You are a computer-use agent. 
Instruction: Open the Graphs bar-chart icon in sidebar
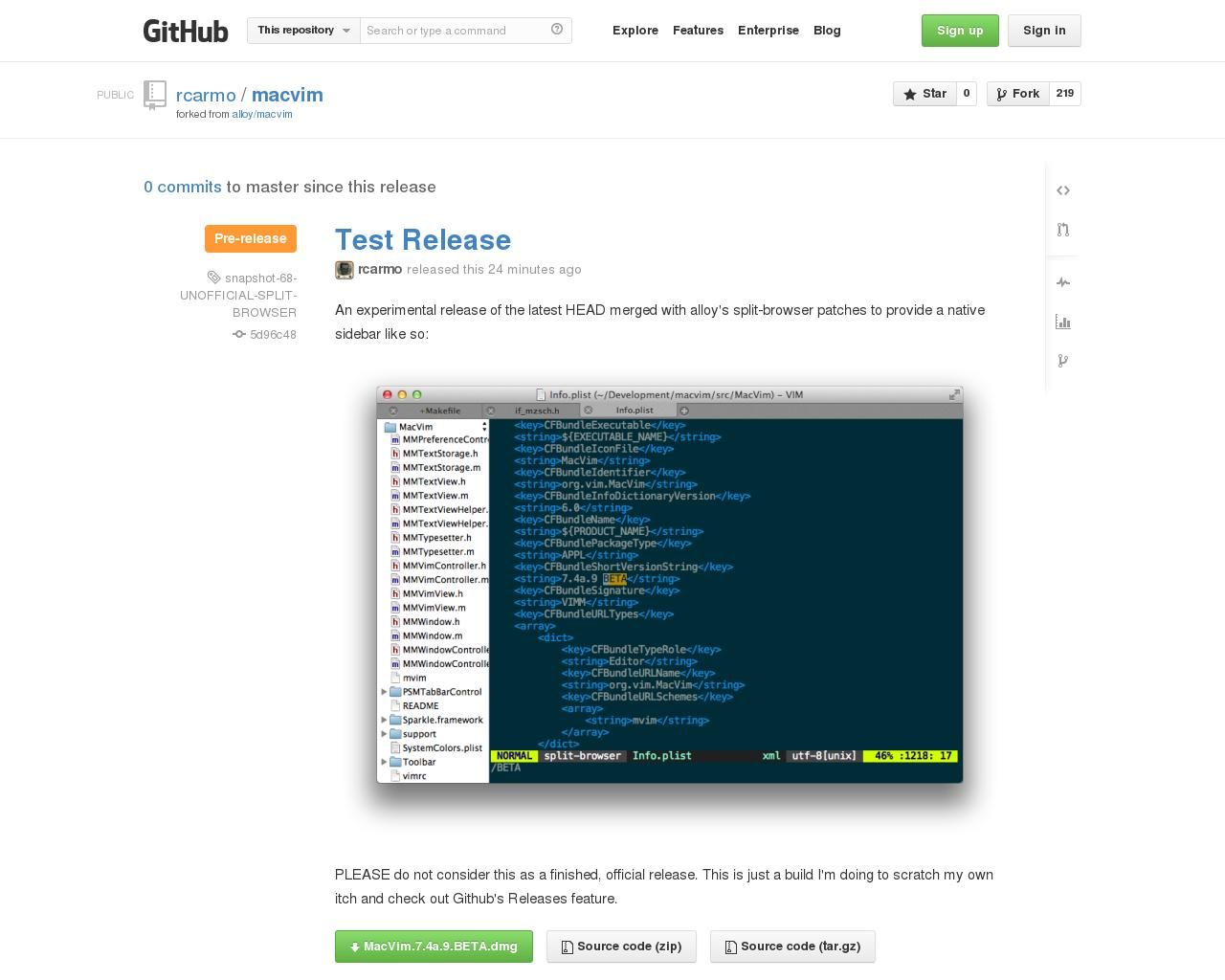coord(1063,322)
